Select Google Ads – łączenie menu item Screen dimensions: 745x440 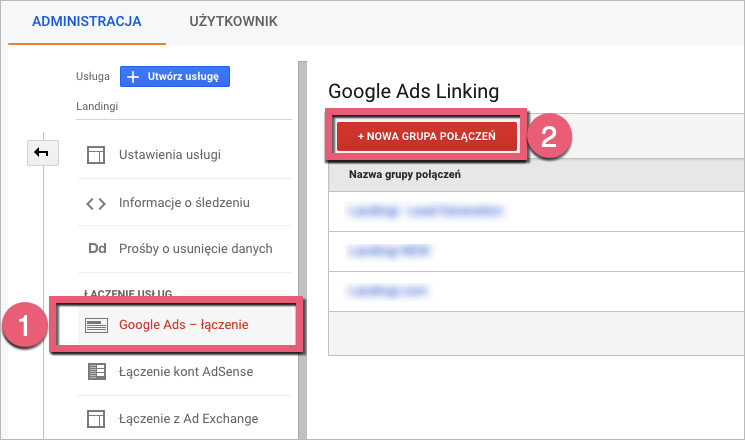tap(183, 324)
